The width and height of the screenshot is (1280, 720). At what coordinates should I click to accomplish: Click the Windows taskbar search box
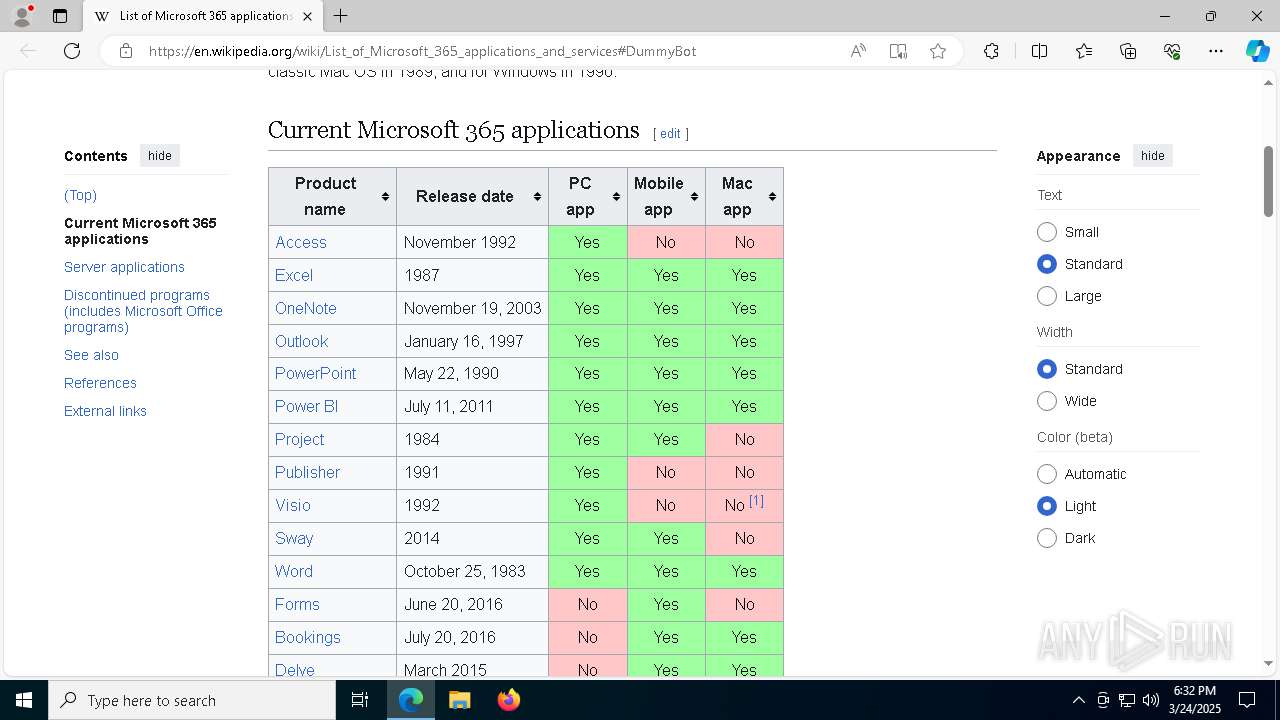click(192, 700)
